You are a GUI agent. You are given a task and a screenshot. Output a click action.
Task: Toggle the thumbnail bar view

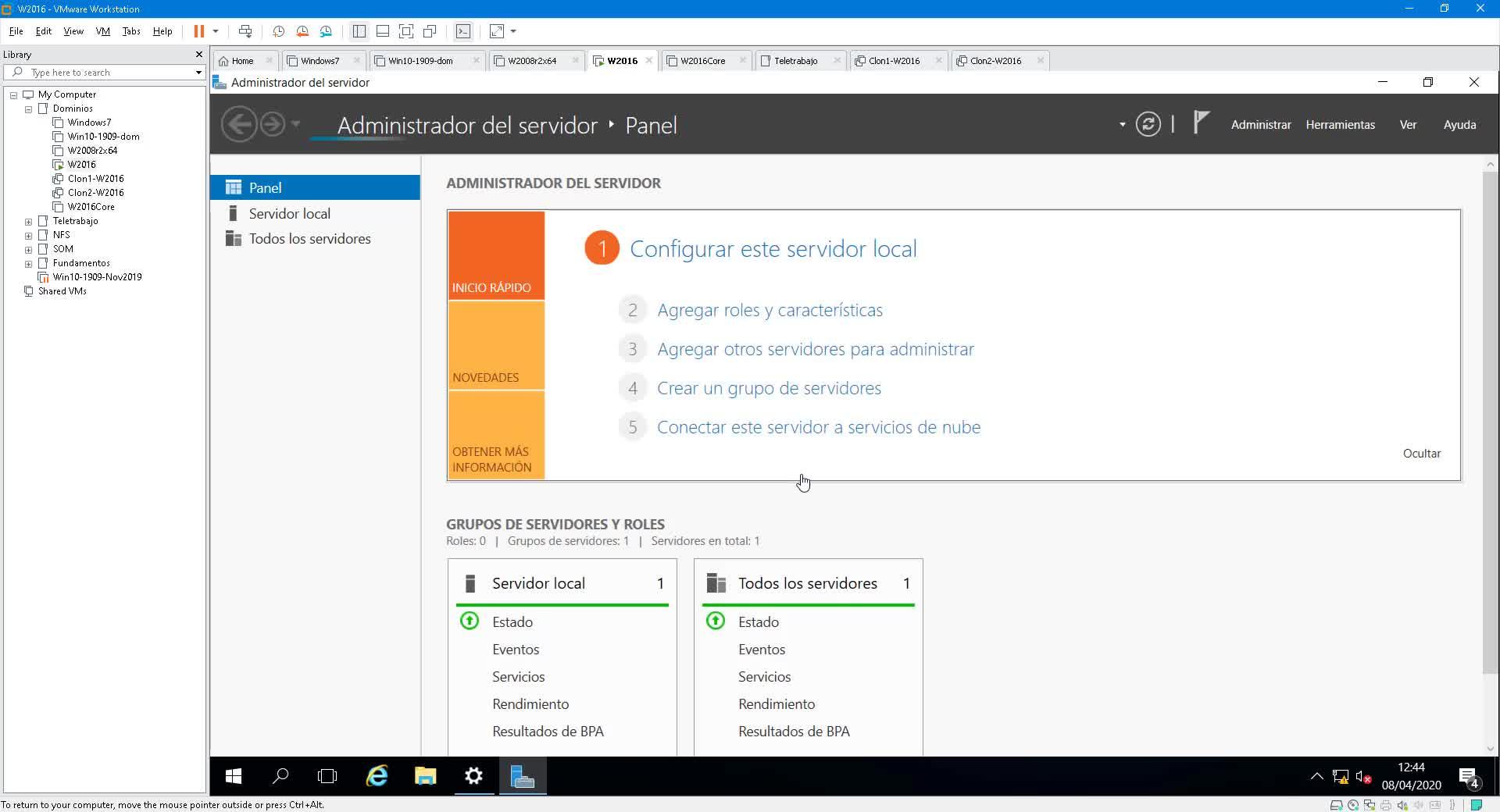pos(383,31)
